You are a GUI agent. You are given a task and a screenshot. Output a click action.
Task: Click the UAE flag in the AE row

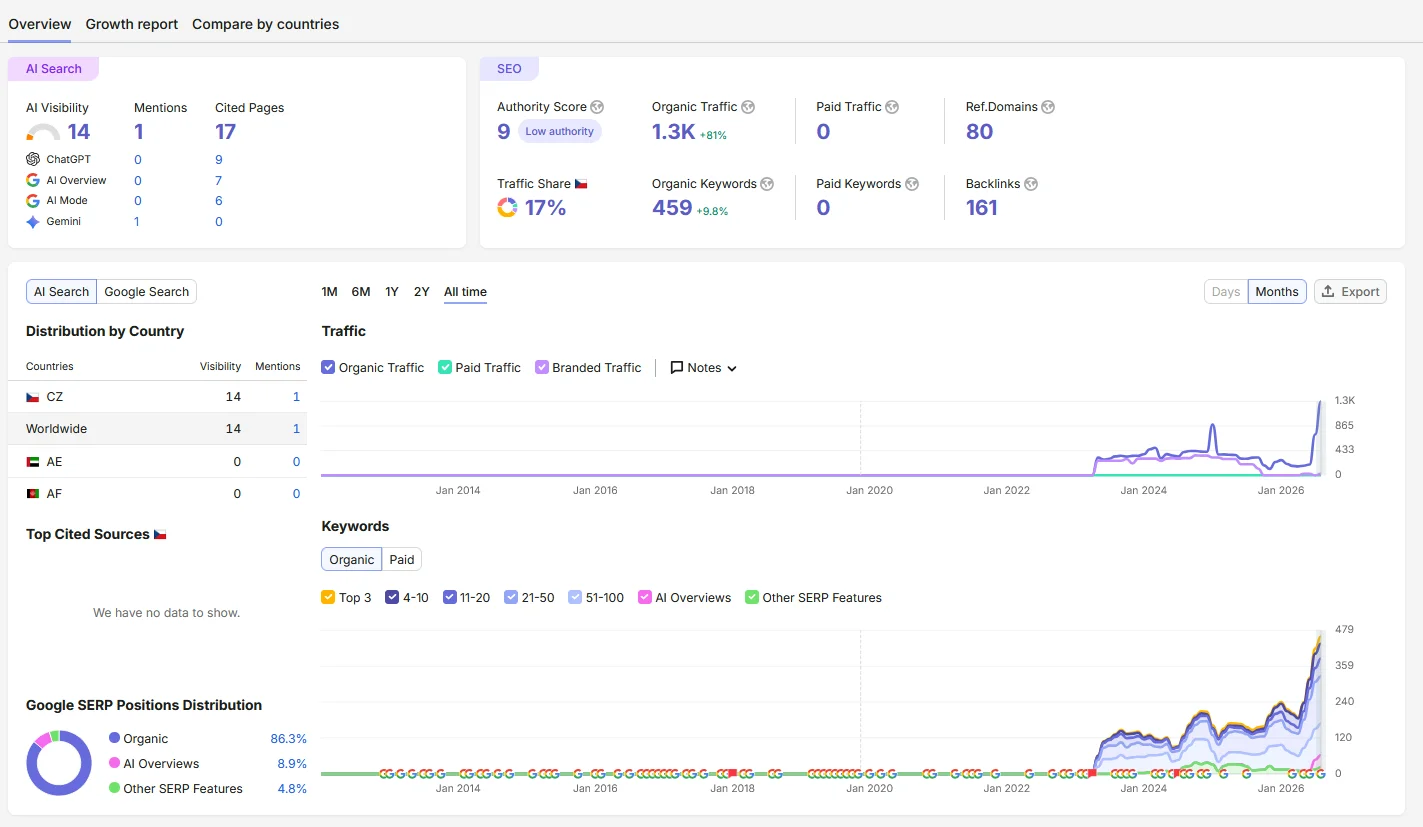[x=33, y=461]
